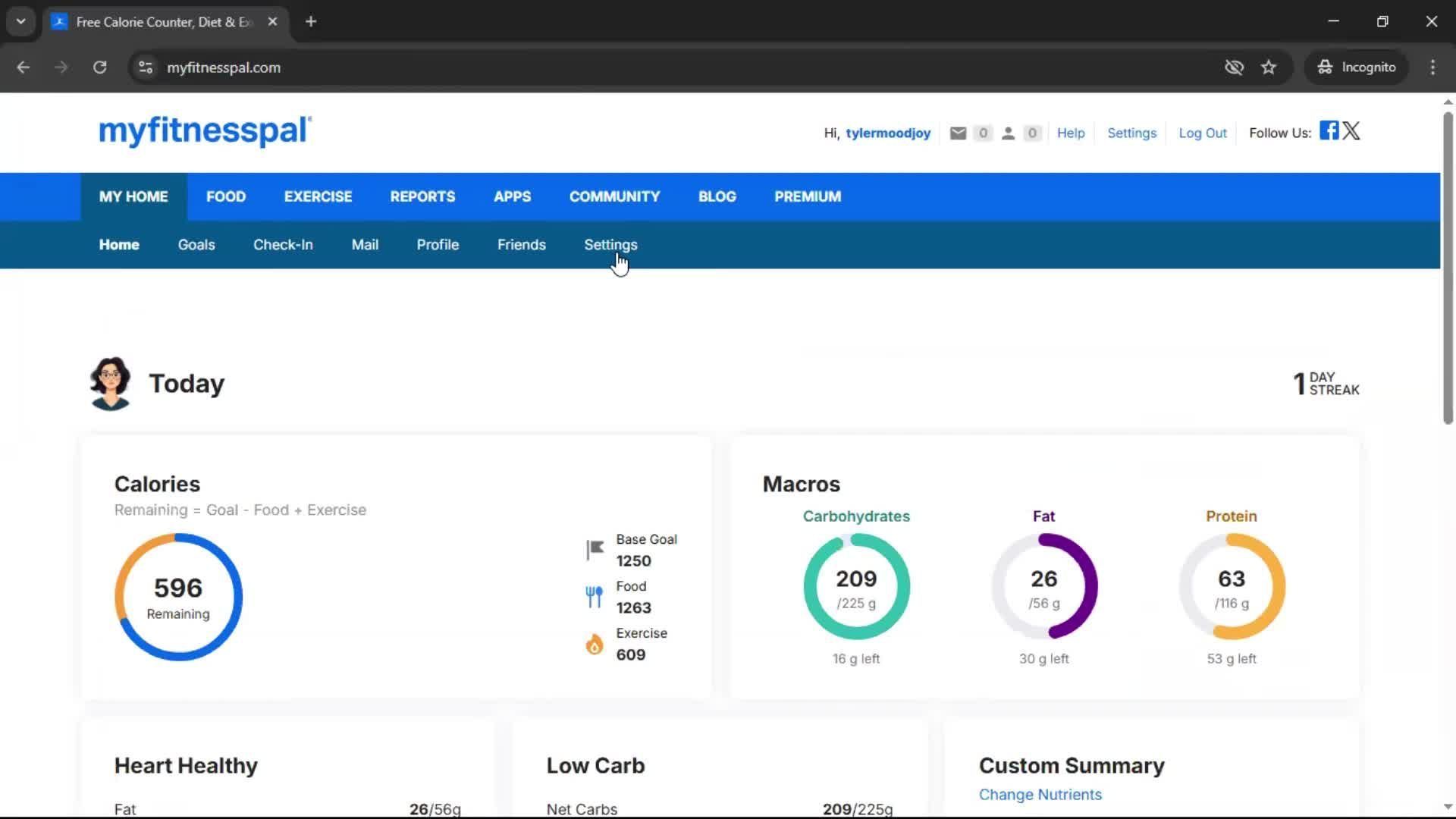Open the mail envelope icon in header
The image size is (1456, 819).
(x=958, y=133)
